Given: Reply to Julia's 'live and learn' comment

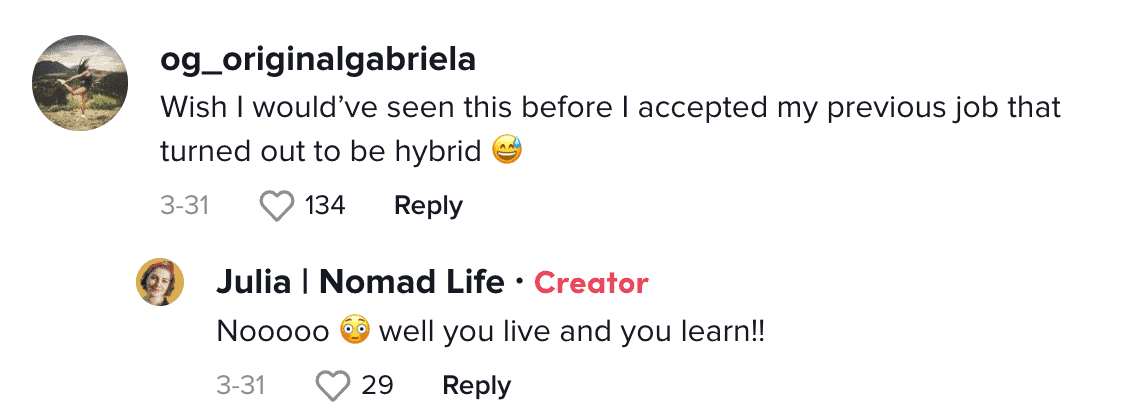Looking at the screenshot, I should [477, 387].
